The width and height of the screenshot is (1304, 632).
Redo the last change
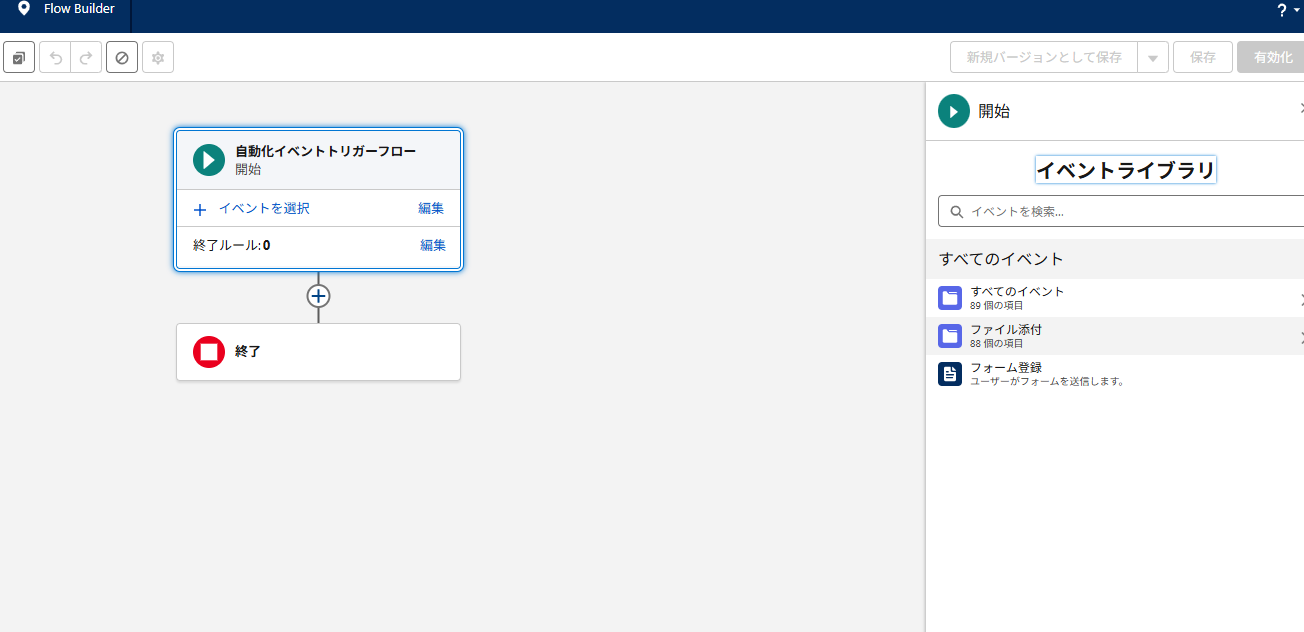pyautogui.click(x=86, y=58)
